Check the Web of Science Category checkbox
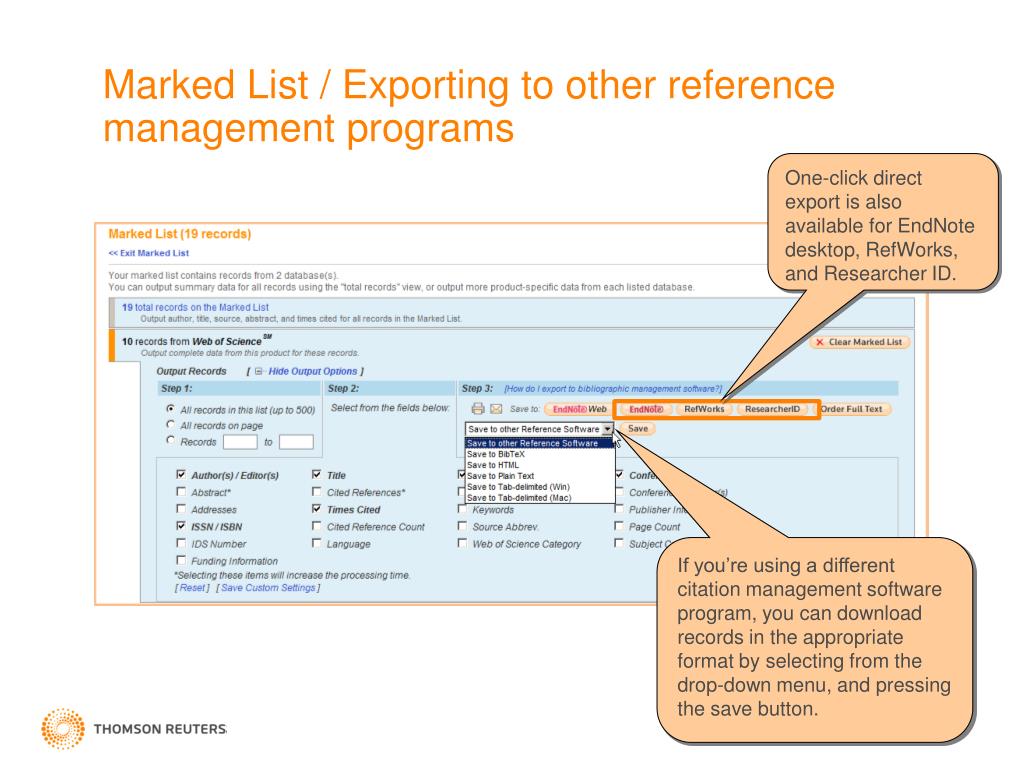 [462, 543]
